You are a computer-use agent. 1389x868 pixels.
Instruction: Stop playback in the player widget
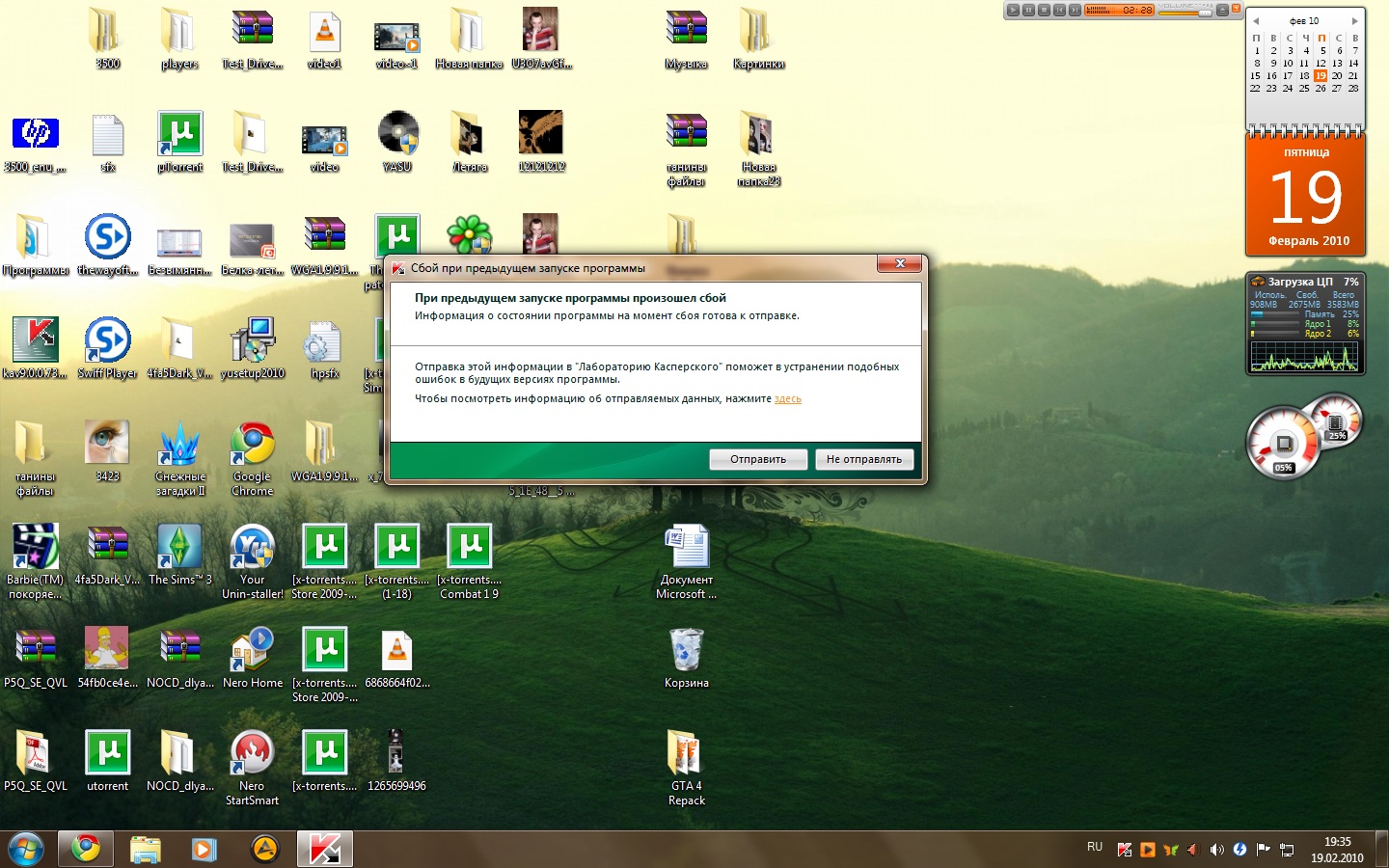pos(1044,10)
